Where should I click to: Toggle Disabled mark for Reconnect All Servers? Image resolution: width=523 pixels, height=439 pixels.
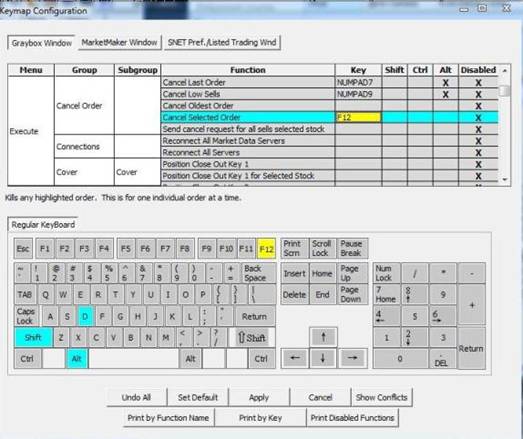click(478, 153)
